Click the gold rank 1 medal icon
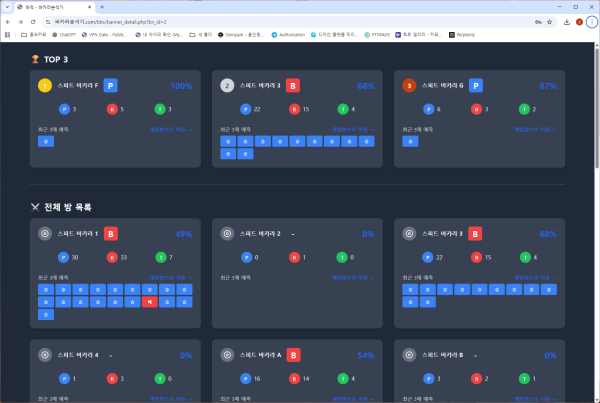 click(44, 86)
